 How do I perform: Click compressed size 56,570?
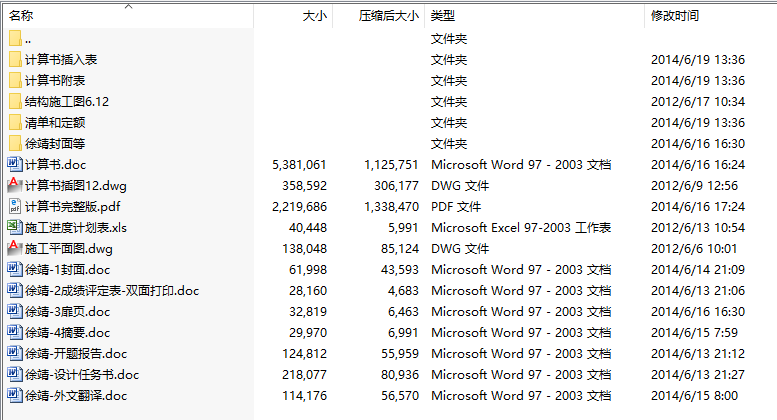[400, 396]
